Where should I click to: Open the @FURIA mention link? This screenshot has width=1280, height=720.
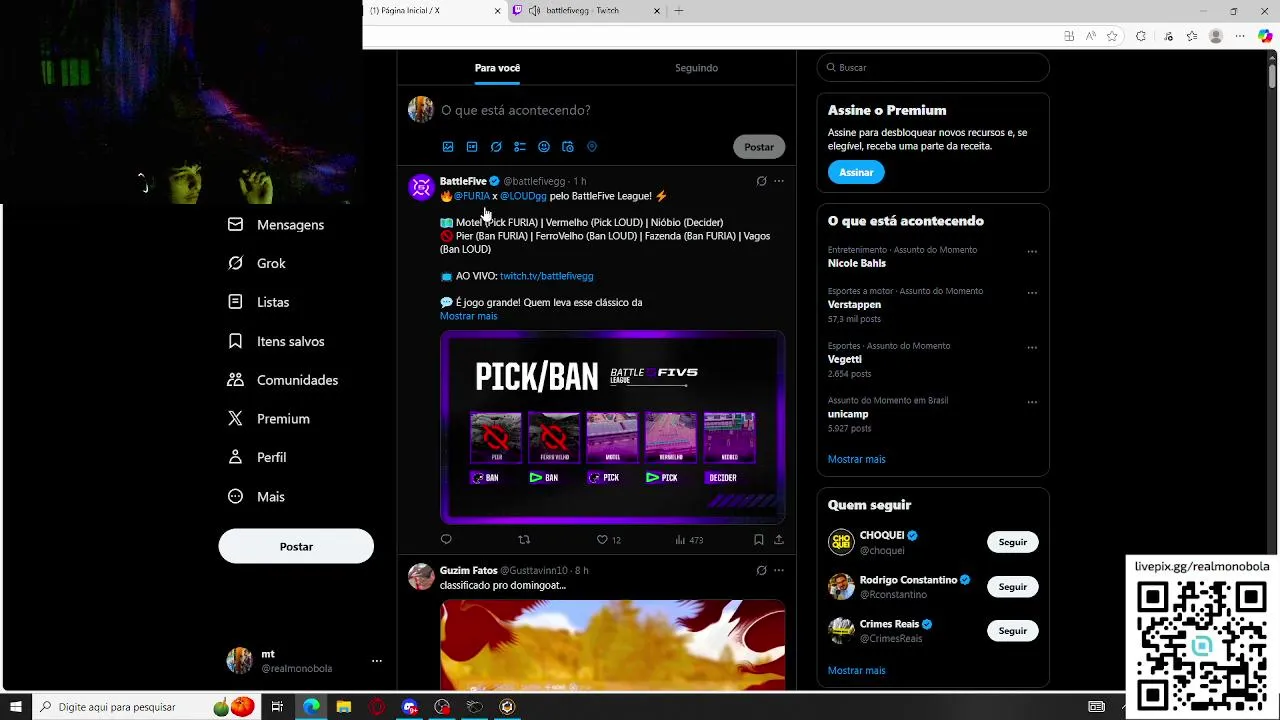(472, 196)
